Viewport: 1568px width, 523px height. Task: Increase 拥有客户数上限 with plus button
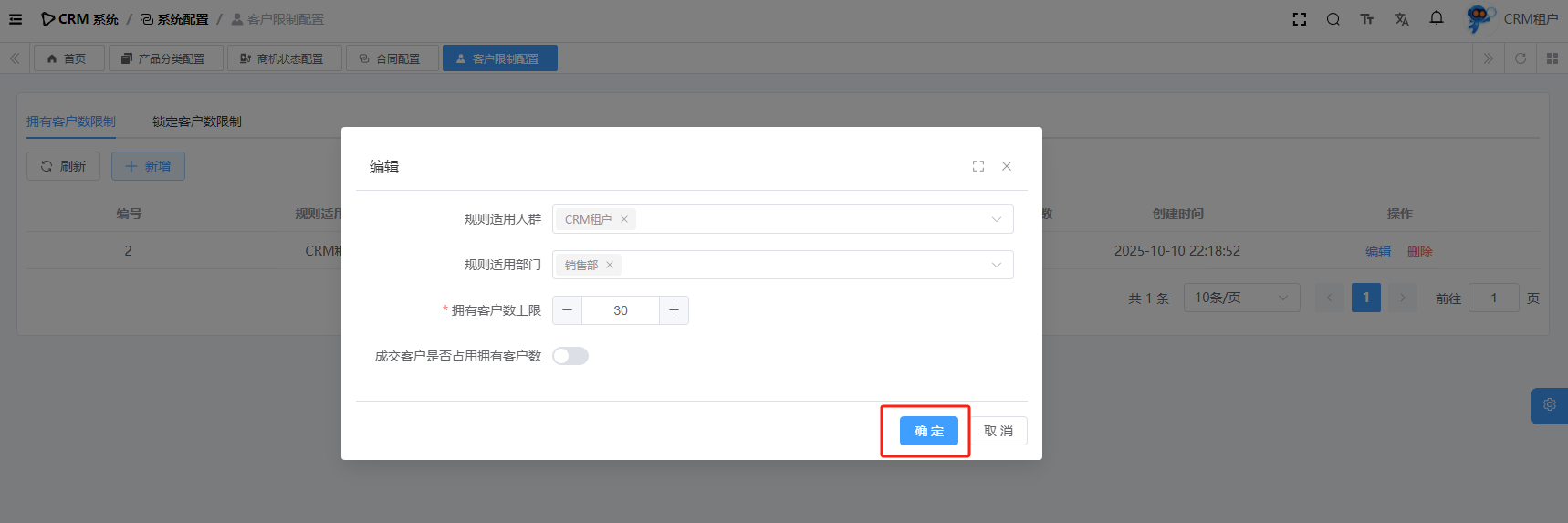click(x=674, y=310)
